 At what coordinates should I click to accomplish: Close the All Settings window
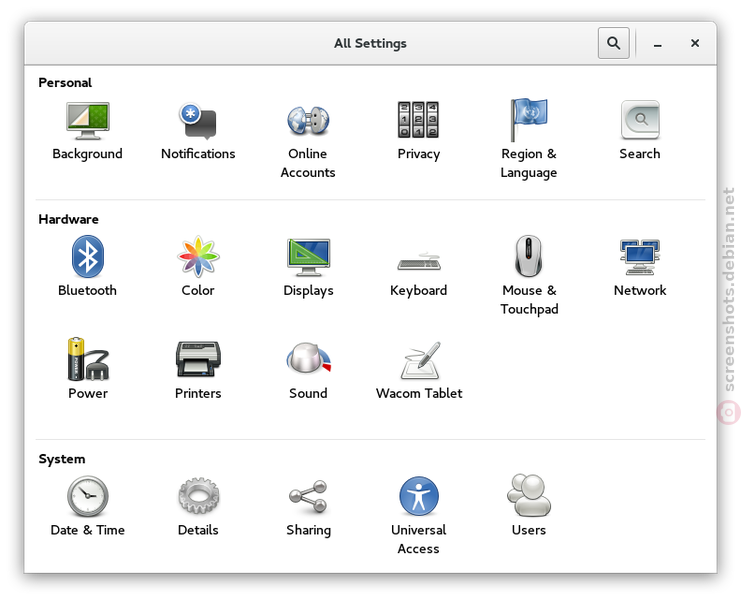[x=695, y=43]
